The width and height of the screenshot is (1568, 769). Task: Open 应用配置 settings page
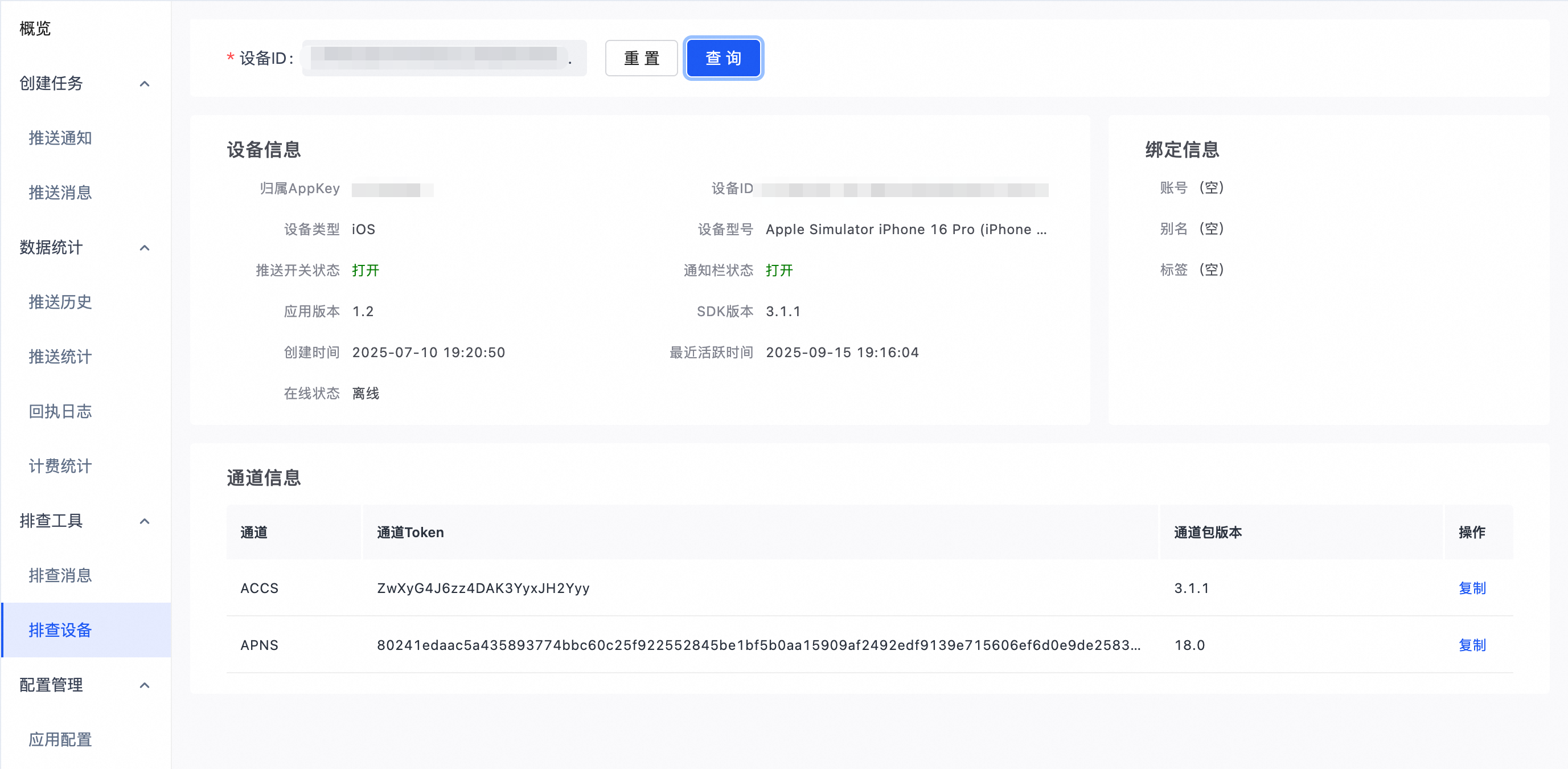60,740
